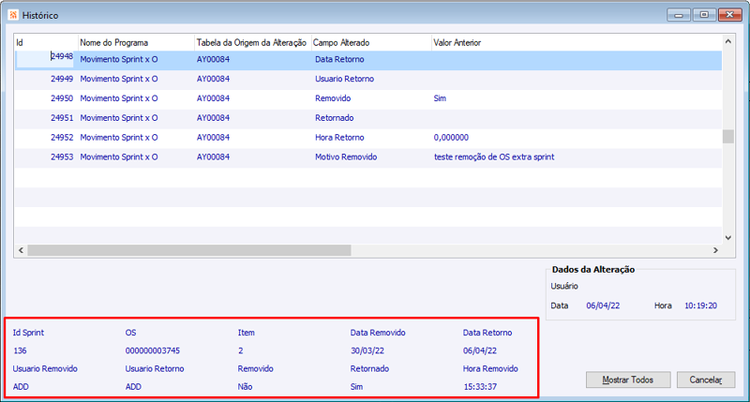Click the horizontal scroll right arrow
The width and height of the screenshot is (750, 402).
coord(716,250)
